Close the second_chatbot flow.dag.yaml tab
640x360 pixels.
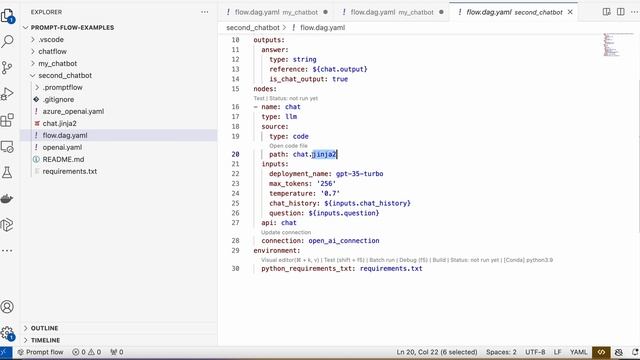pos(570,12)
